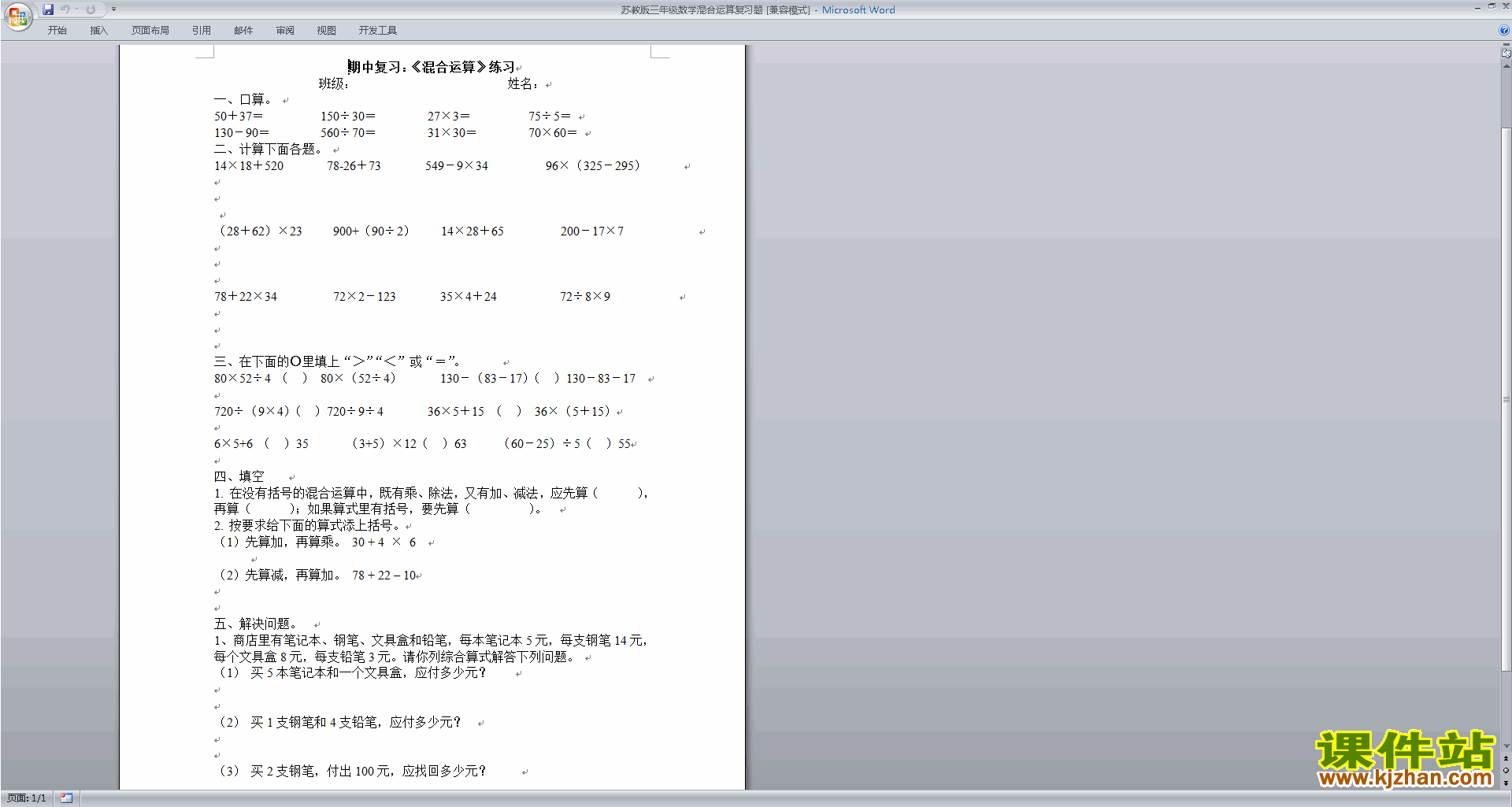Click the expression 78-26+73
1512x807 pixels.
click(354, 165)
